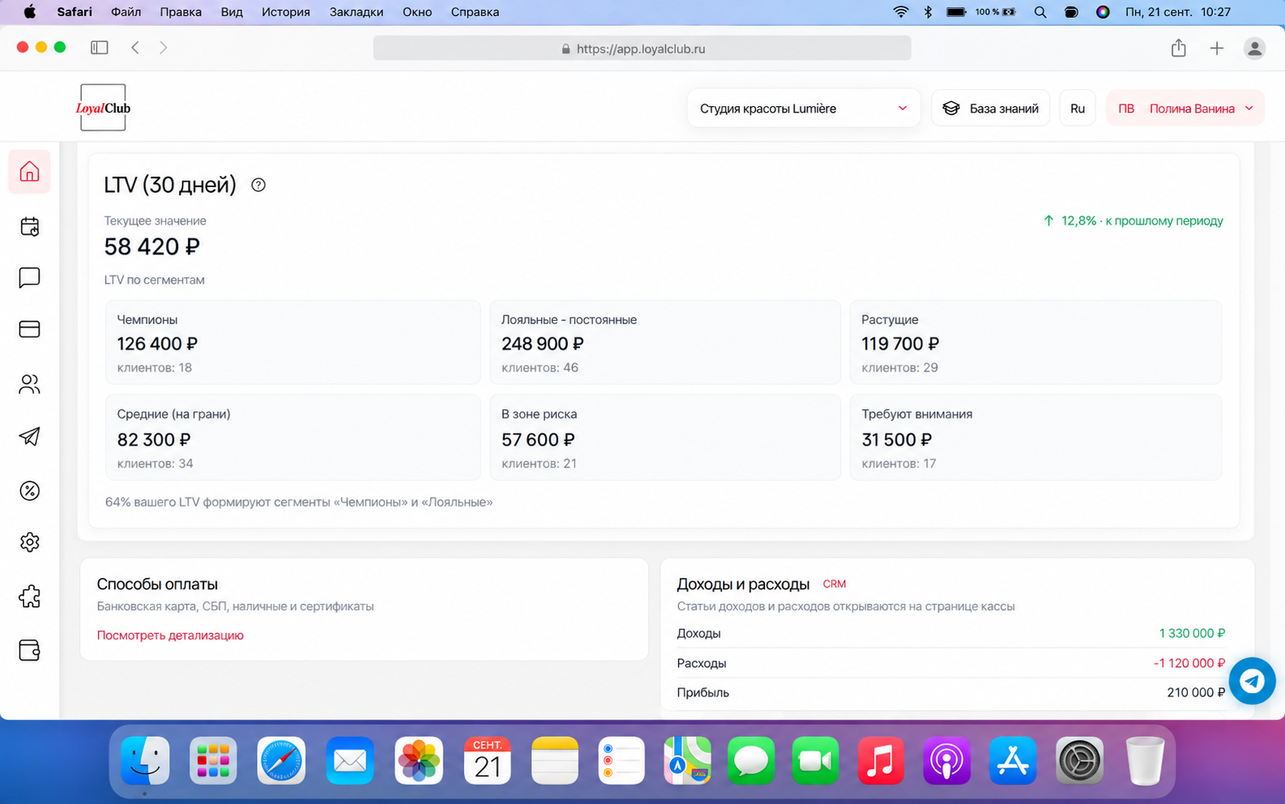Go back in Safari history
Image resolution: width=1285 pixels, height=804 pixels.
click(x=135, y=47)
